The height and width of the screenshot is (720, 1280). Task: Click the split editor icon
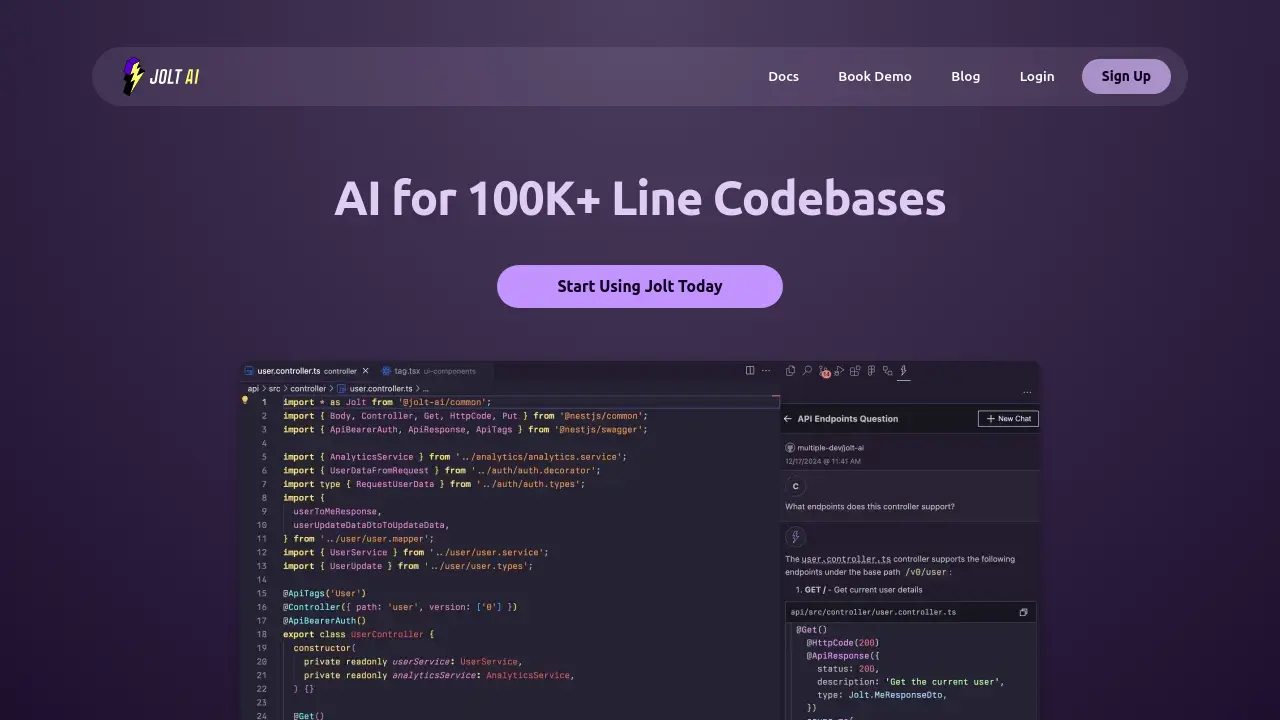(x=750, y=370)
